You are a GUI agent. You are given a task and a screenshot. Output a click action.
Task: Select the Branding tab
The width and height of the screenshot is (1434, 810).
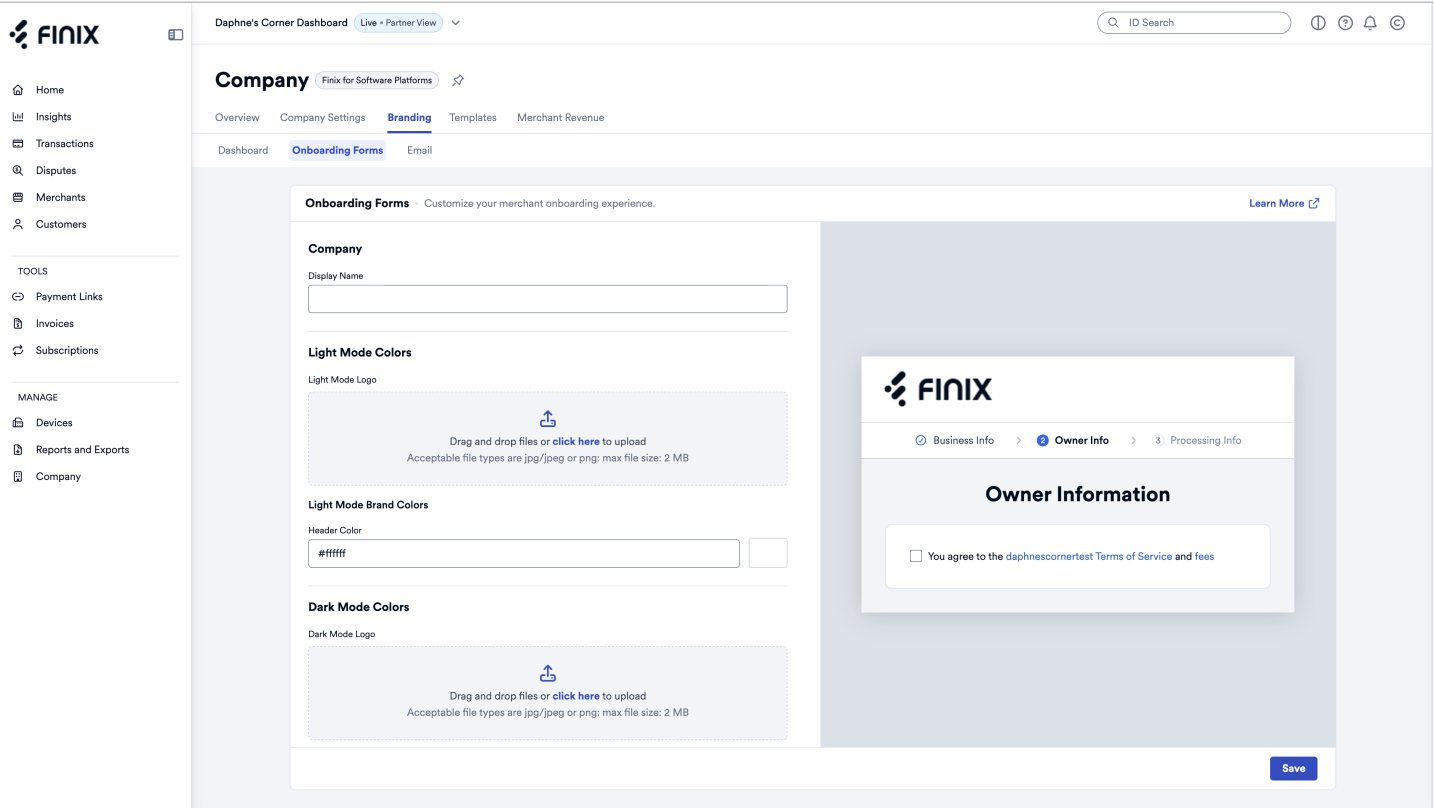[409, 118]
